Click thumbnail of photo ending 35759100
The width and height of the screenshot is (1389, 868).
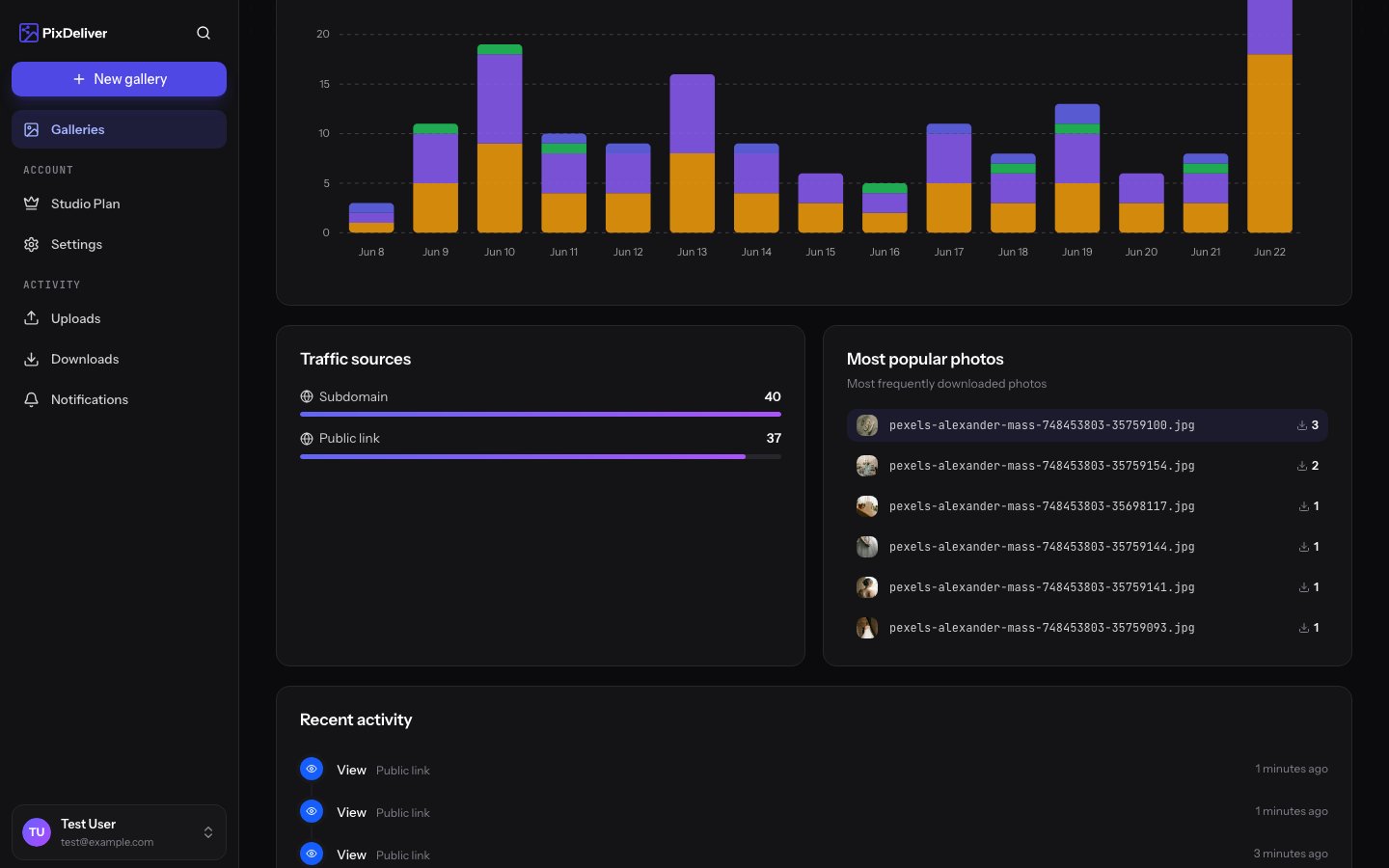tap(867, 425)
